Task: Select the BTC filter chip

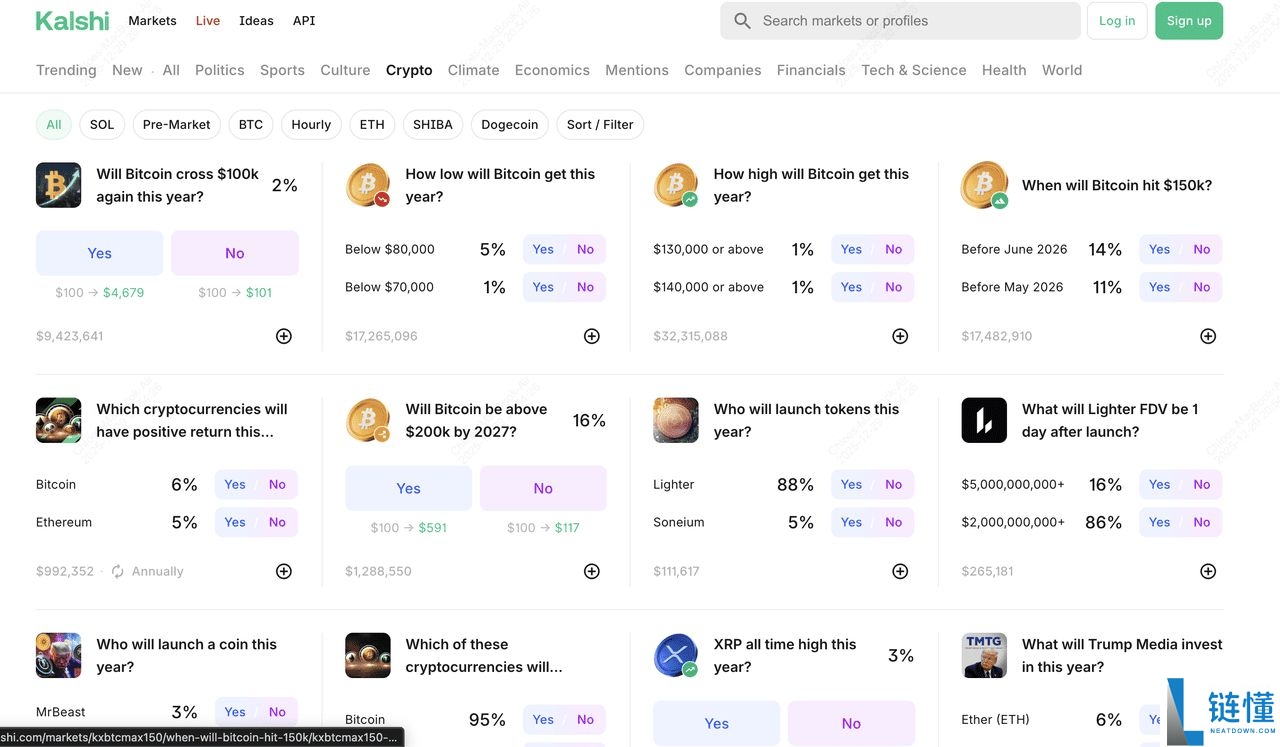Action: click(x=251, y=125)
